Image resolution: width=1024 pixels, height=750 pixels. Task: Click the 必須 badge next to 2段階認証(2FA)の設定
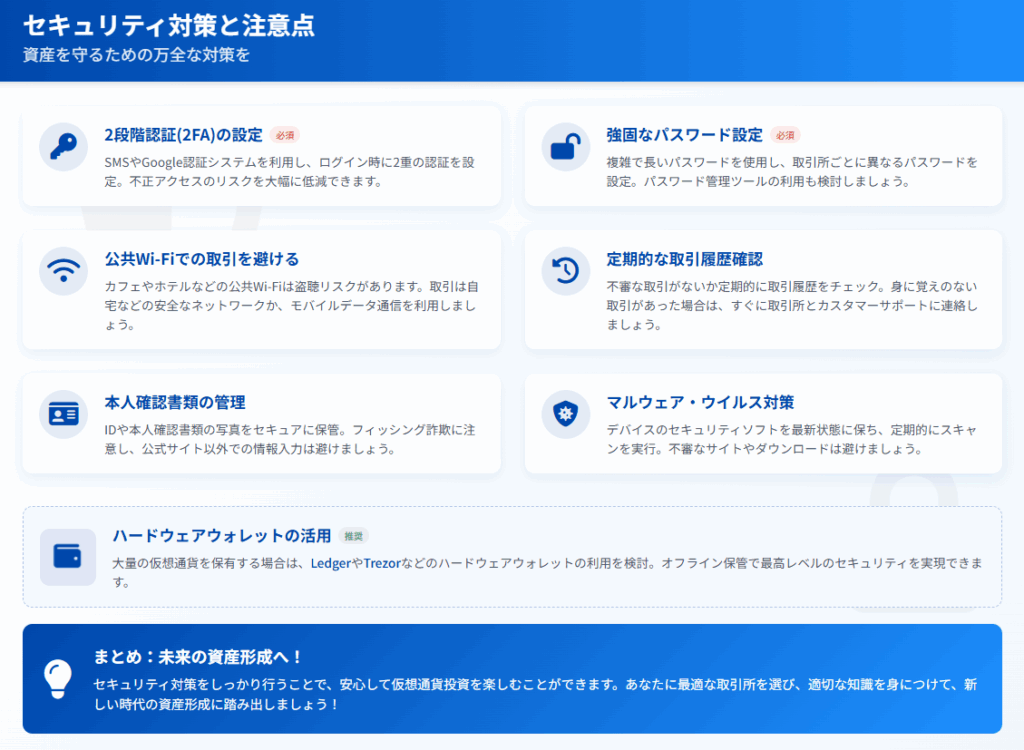pyautogui.click(x=284, y=135)
